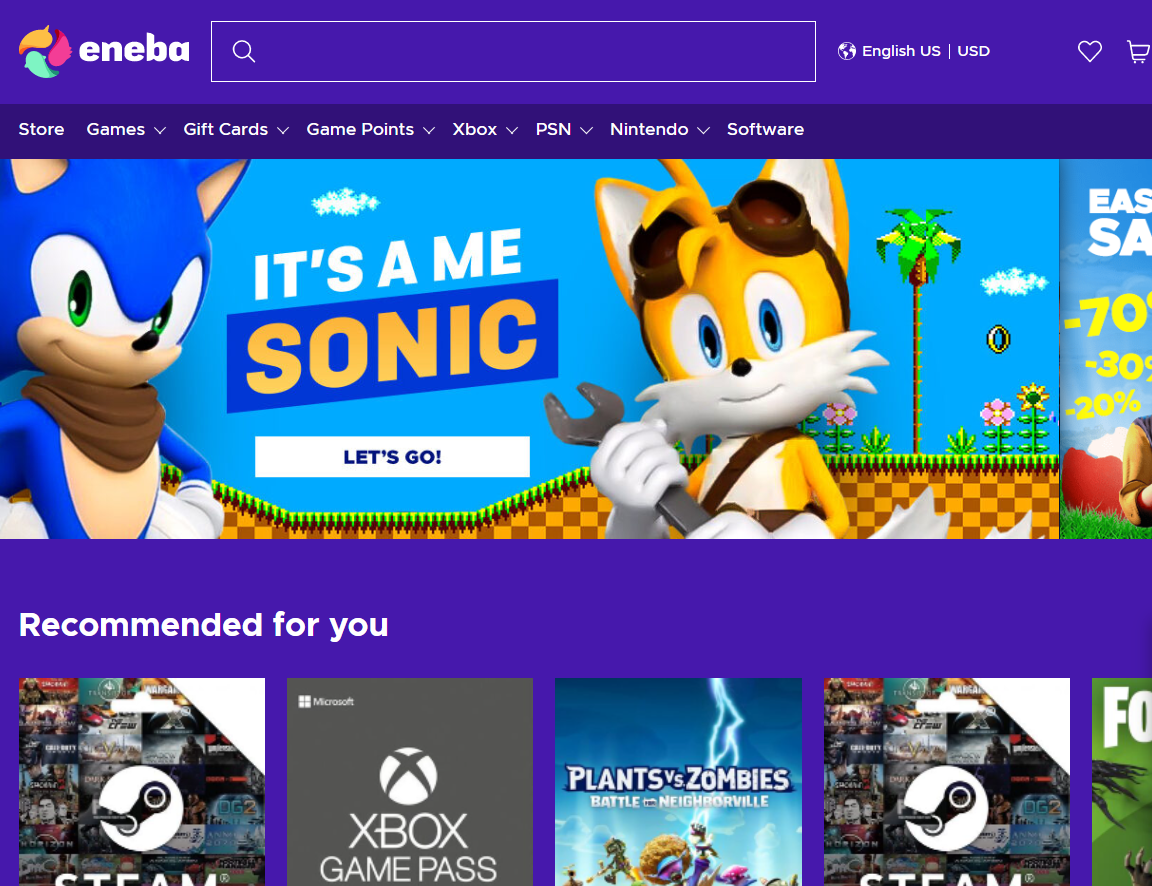Click Steam logo on first gift card

click(x=140, y=808)
